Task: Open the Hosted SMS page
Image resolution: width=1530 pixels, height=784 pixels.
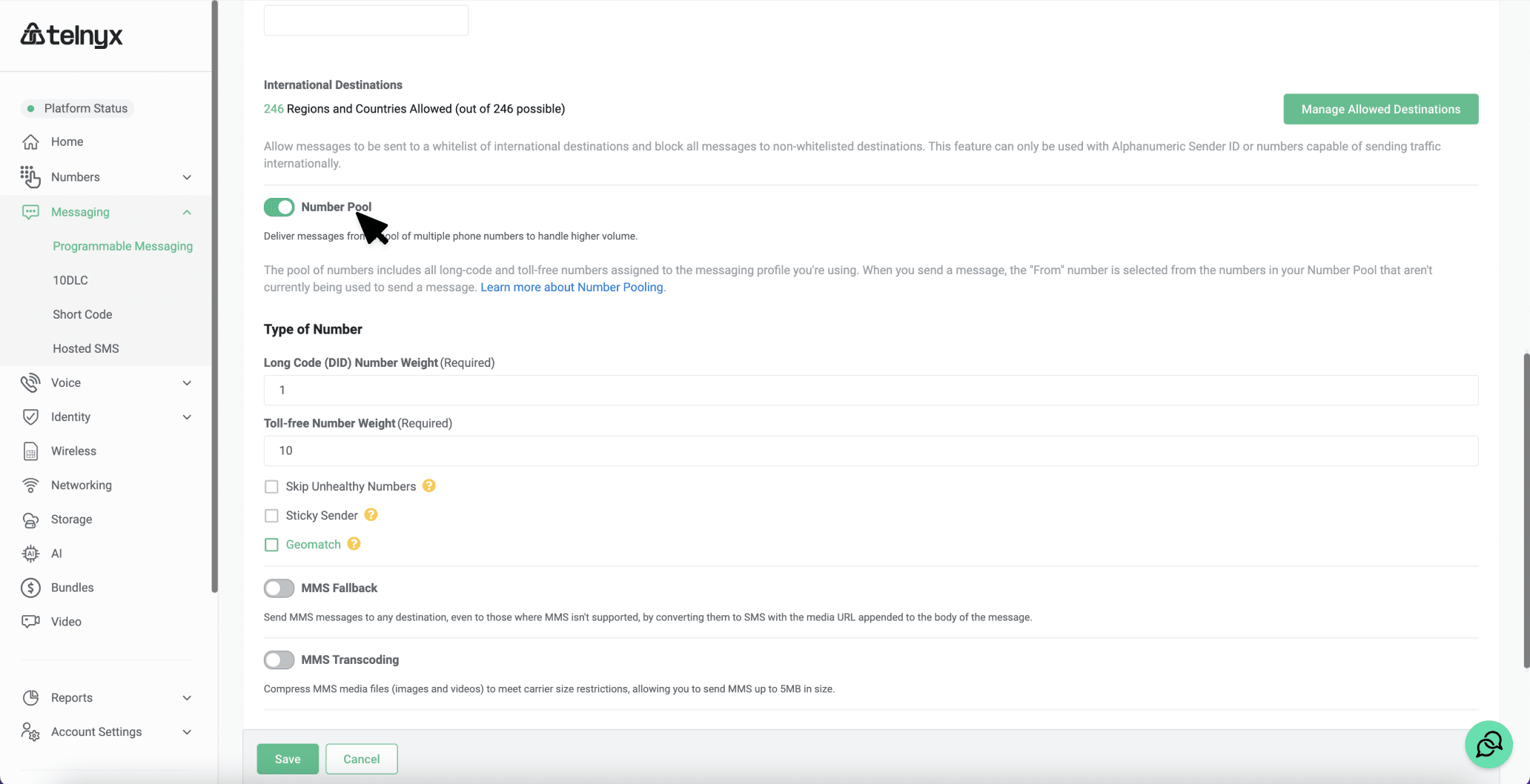Action: (85, 348)
